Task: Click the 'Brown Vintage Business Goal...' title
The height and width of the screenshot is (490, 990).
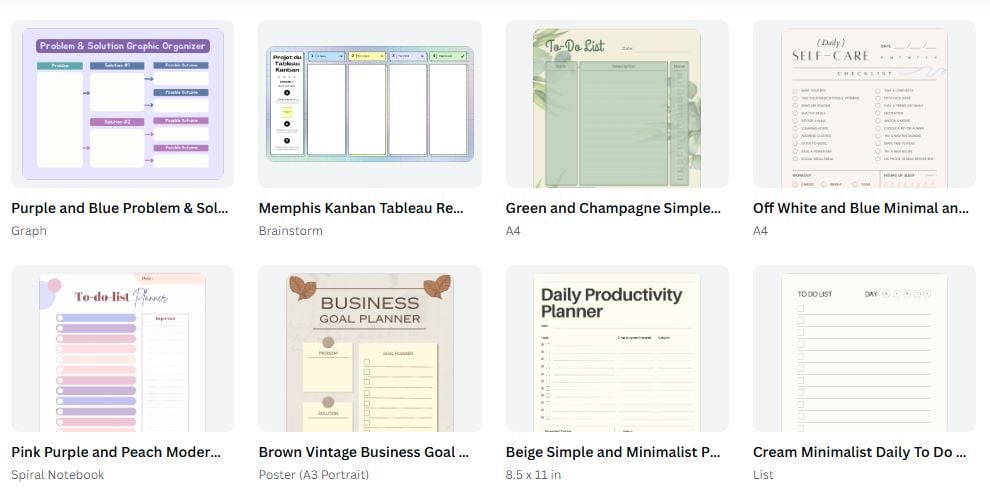Action: coord(364,452)
